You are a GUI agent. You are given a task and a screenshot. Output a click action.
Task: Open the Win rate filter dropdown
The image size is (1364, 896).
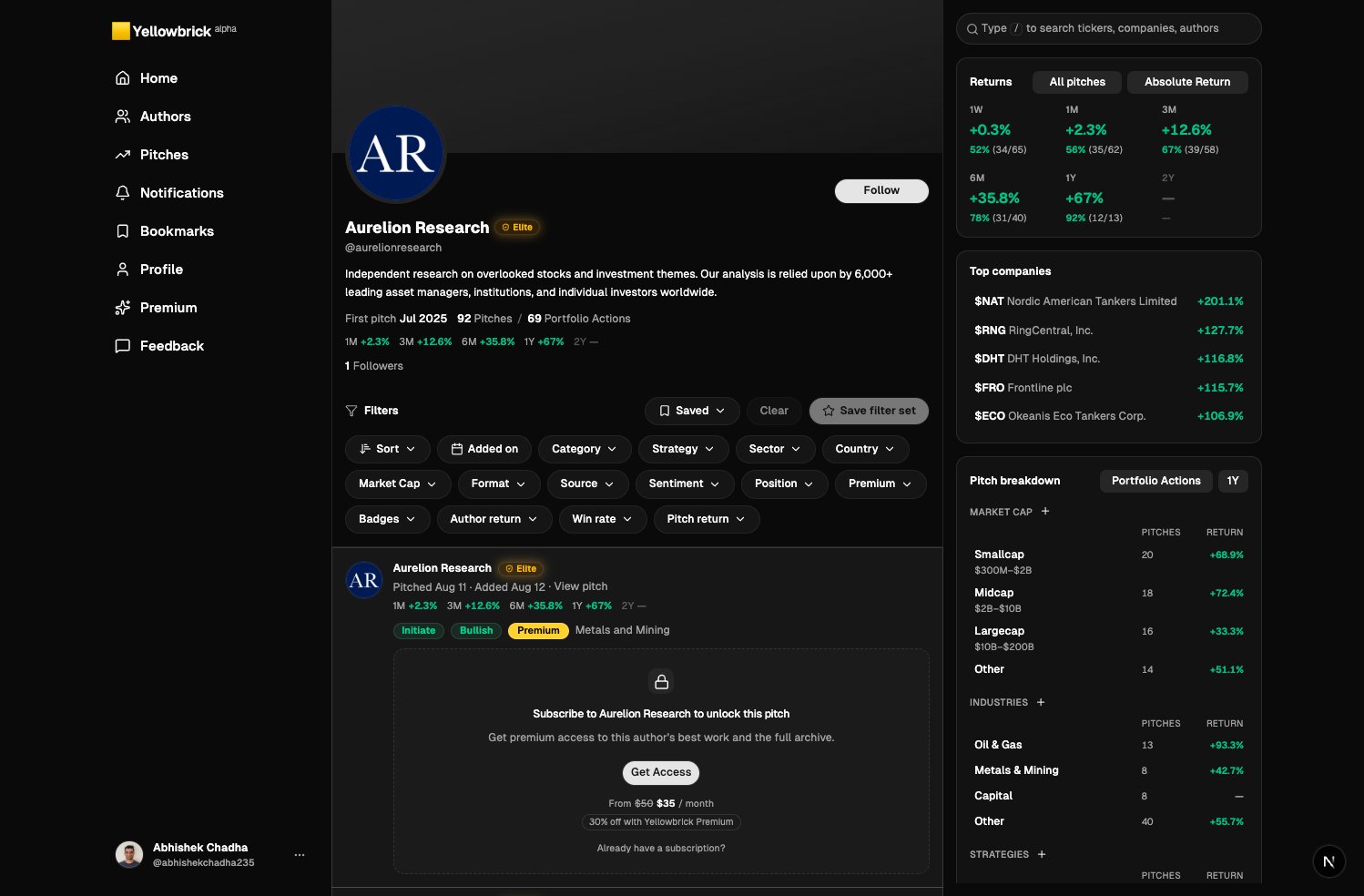click(x=603, y=519)
